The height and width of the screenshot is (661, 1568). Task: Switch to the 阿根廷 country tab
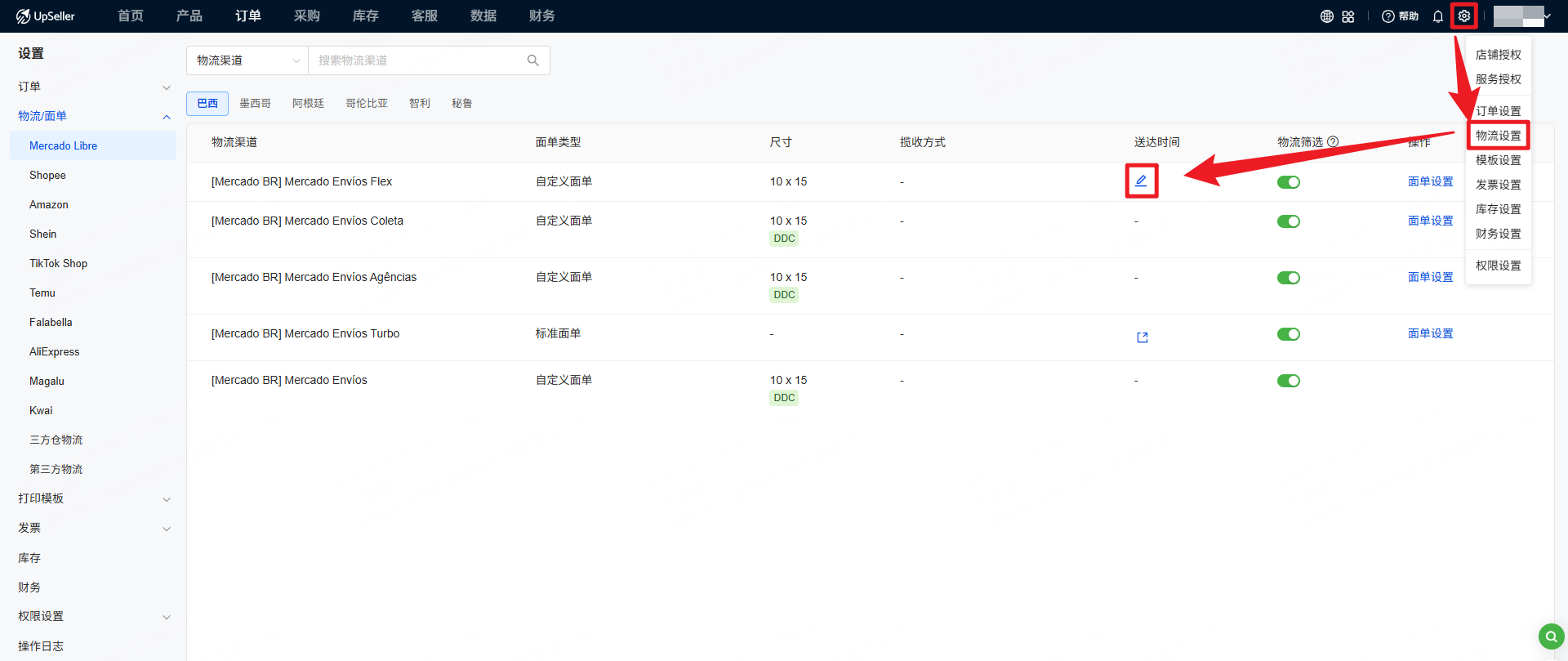point(308,103)
